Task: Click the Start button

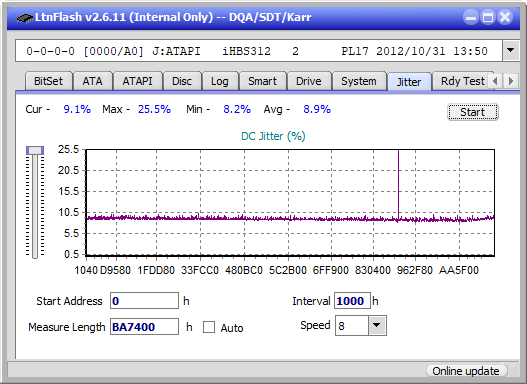Action: 473,112
